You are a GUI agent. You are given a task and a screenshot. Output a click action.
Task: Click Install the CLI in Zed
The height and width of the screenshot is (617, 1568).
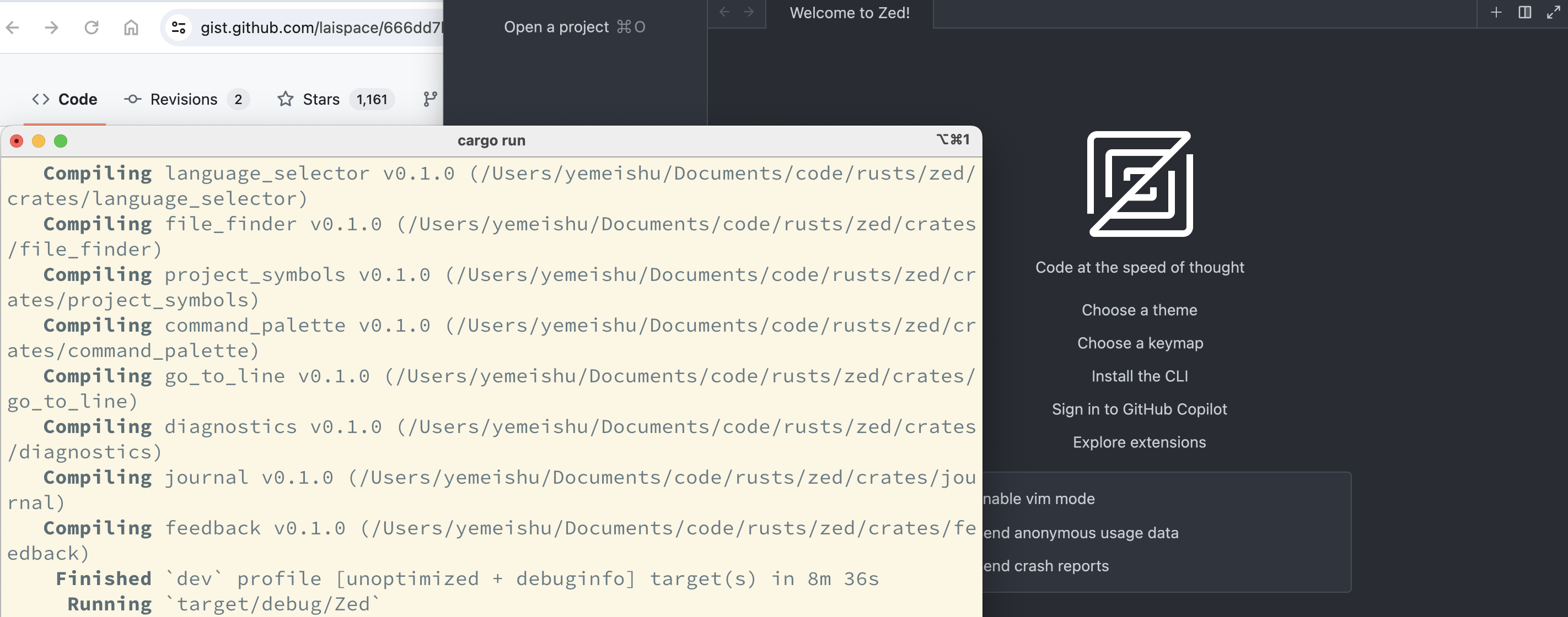(x=1140, y=376)
